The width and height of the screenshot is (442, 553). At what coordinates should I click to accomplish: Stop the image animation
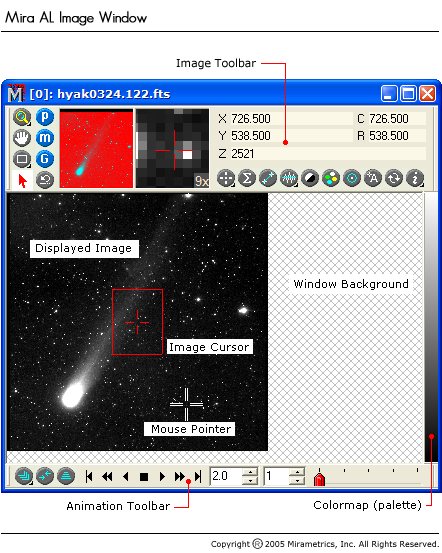[144, 477]
